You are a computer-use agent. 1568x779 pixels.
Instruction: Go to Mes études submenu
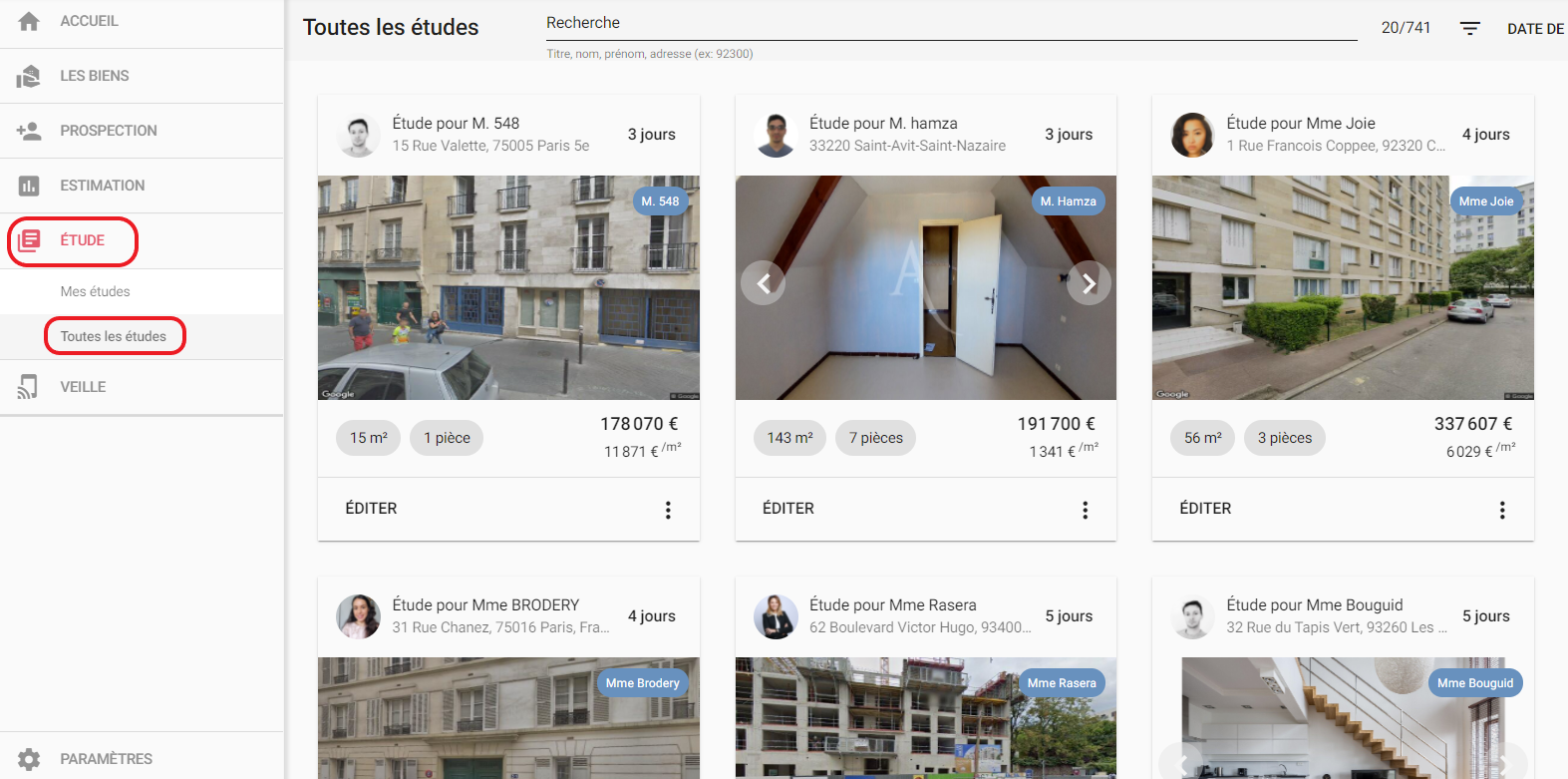point(142,291)
